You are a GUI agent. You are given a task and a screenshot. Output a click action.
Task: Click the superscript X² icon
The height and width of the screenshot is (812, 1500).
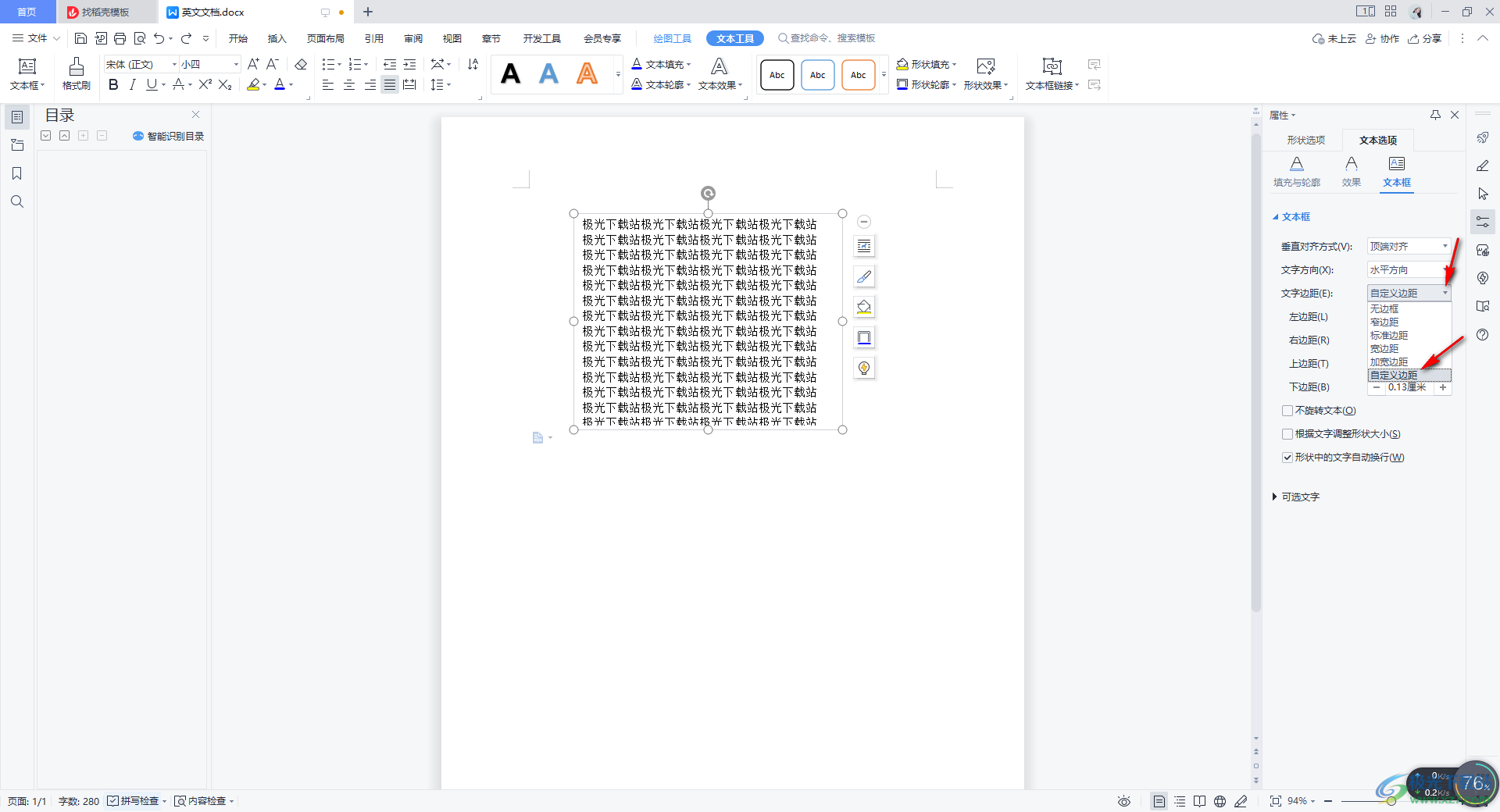click(205, 84)
